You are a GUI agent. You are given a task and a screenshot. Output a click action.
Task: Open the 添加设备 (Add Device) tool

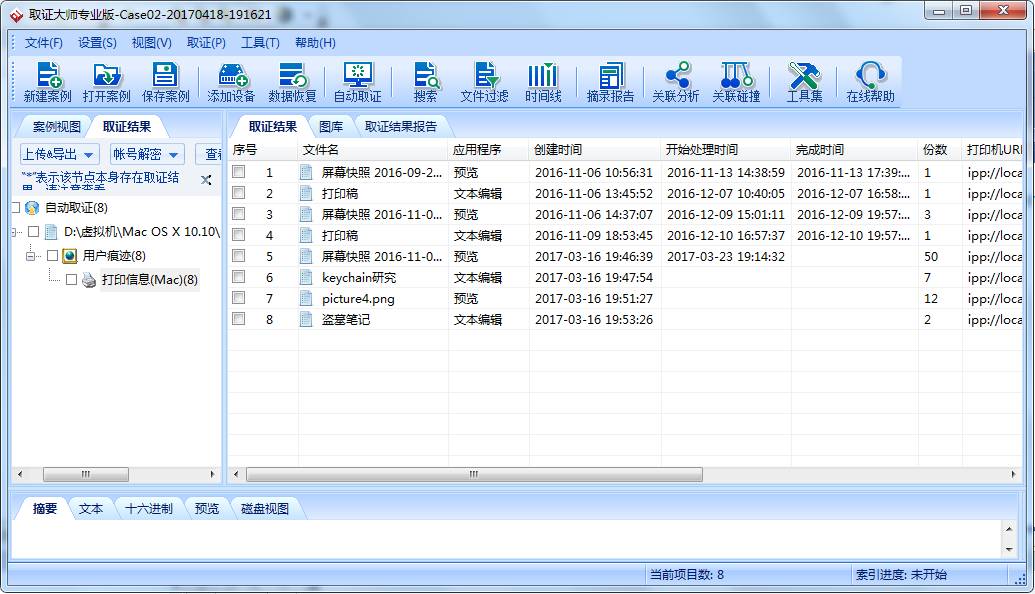point(231,82)
